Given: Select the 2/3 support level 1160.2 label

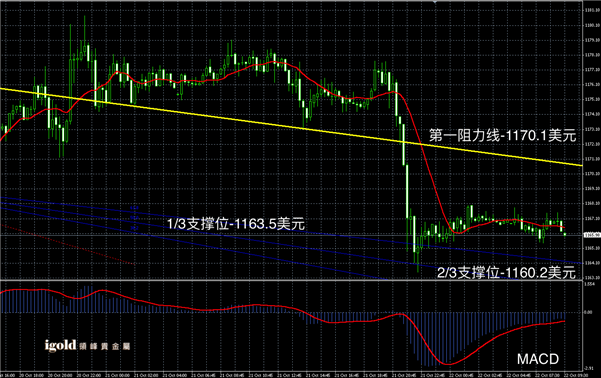Looking at the screenshot, I should pos(506,273).
